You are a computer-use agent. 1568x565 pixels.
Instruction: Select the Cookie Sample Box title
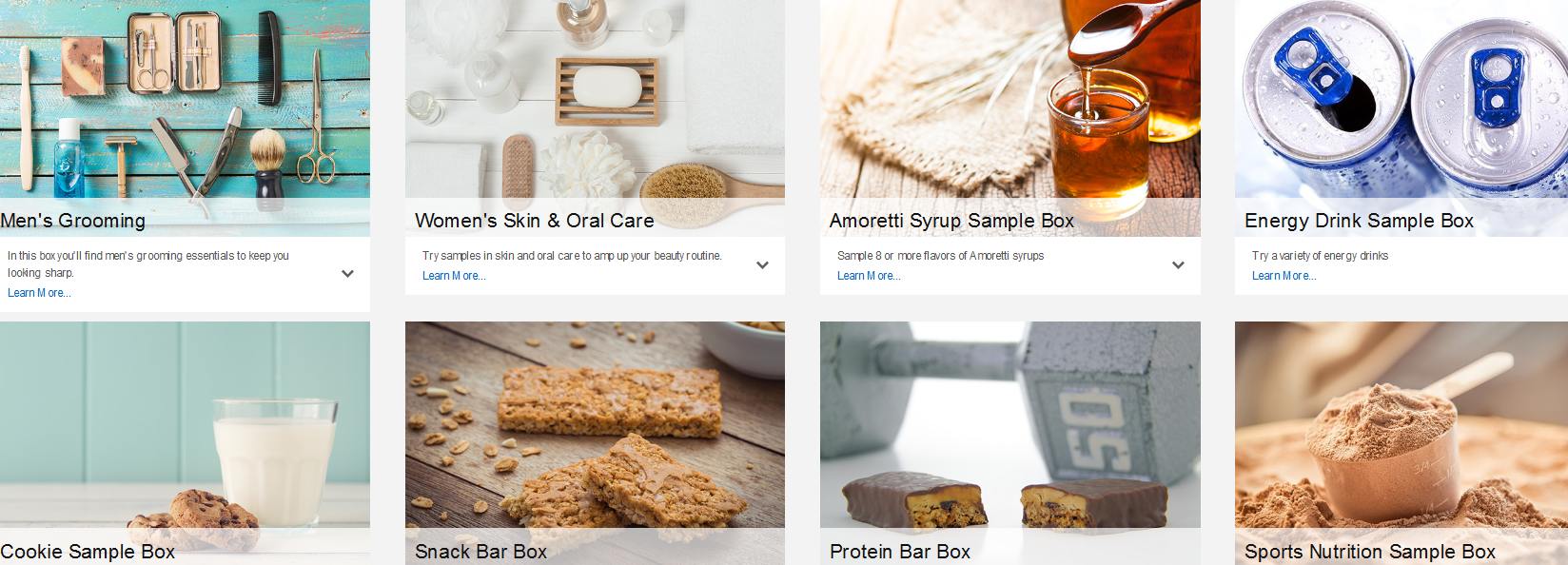pyautogui.click(x=88, y=552)
